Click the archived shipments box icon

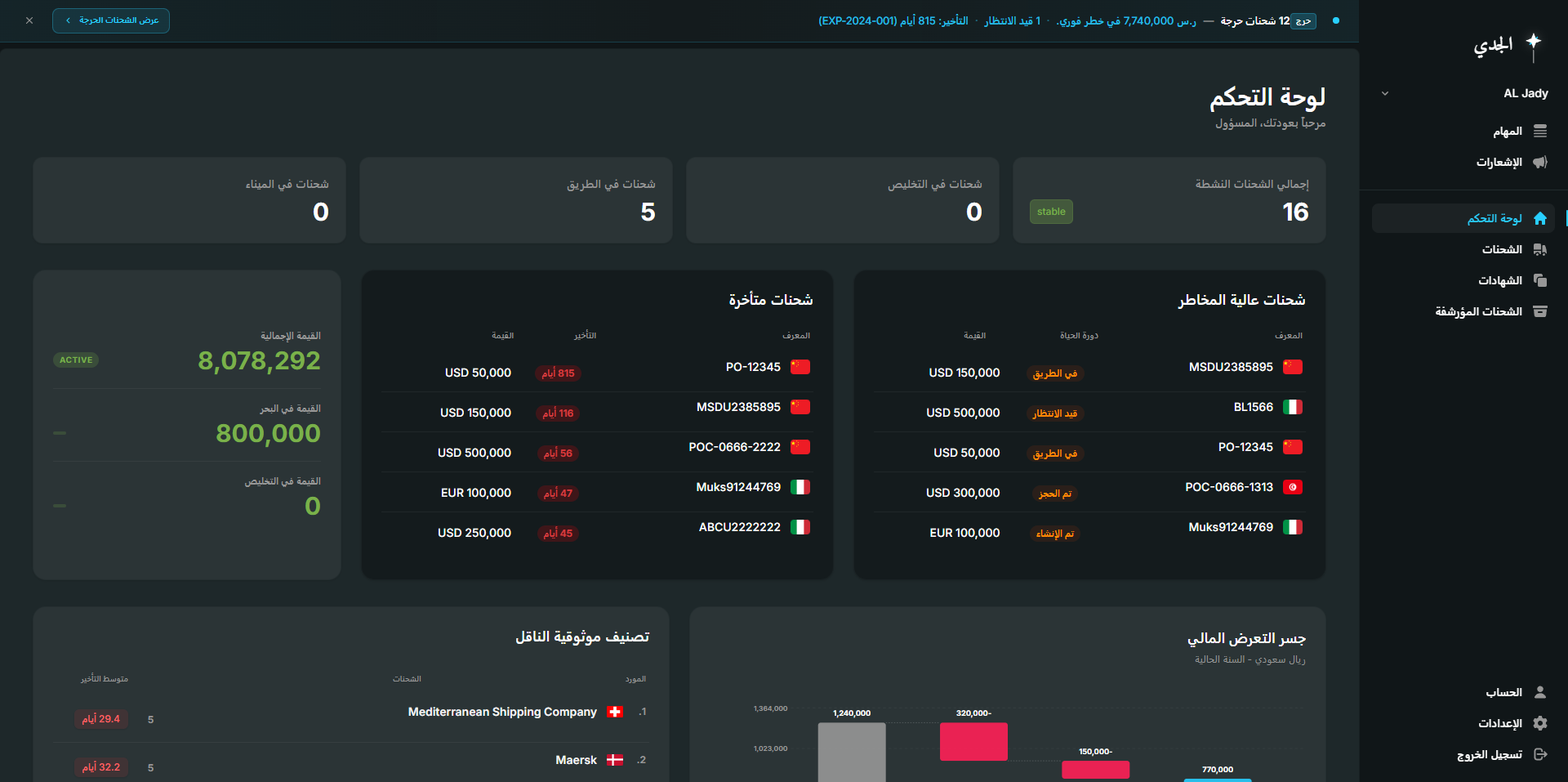[x=1540, y=311]
